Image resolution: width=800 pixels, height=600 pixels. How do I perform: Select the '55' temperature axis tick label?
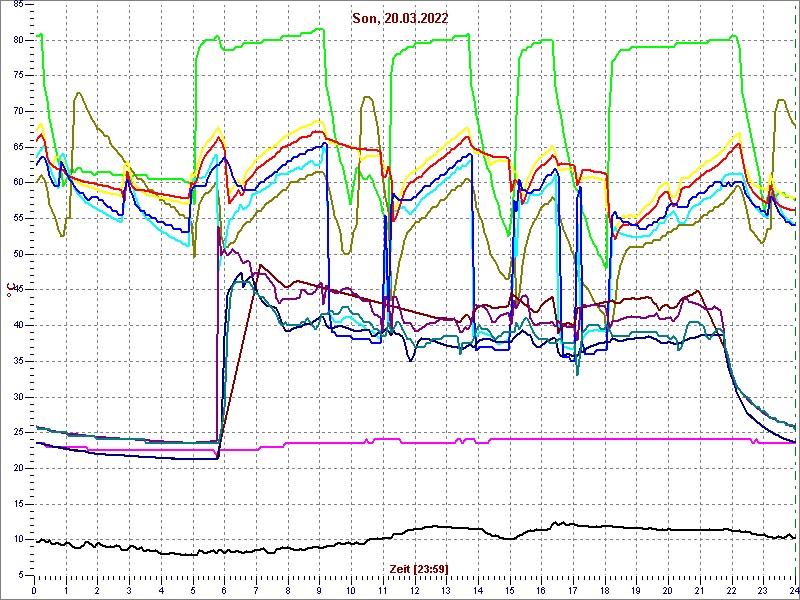click(x=17, y=219)
